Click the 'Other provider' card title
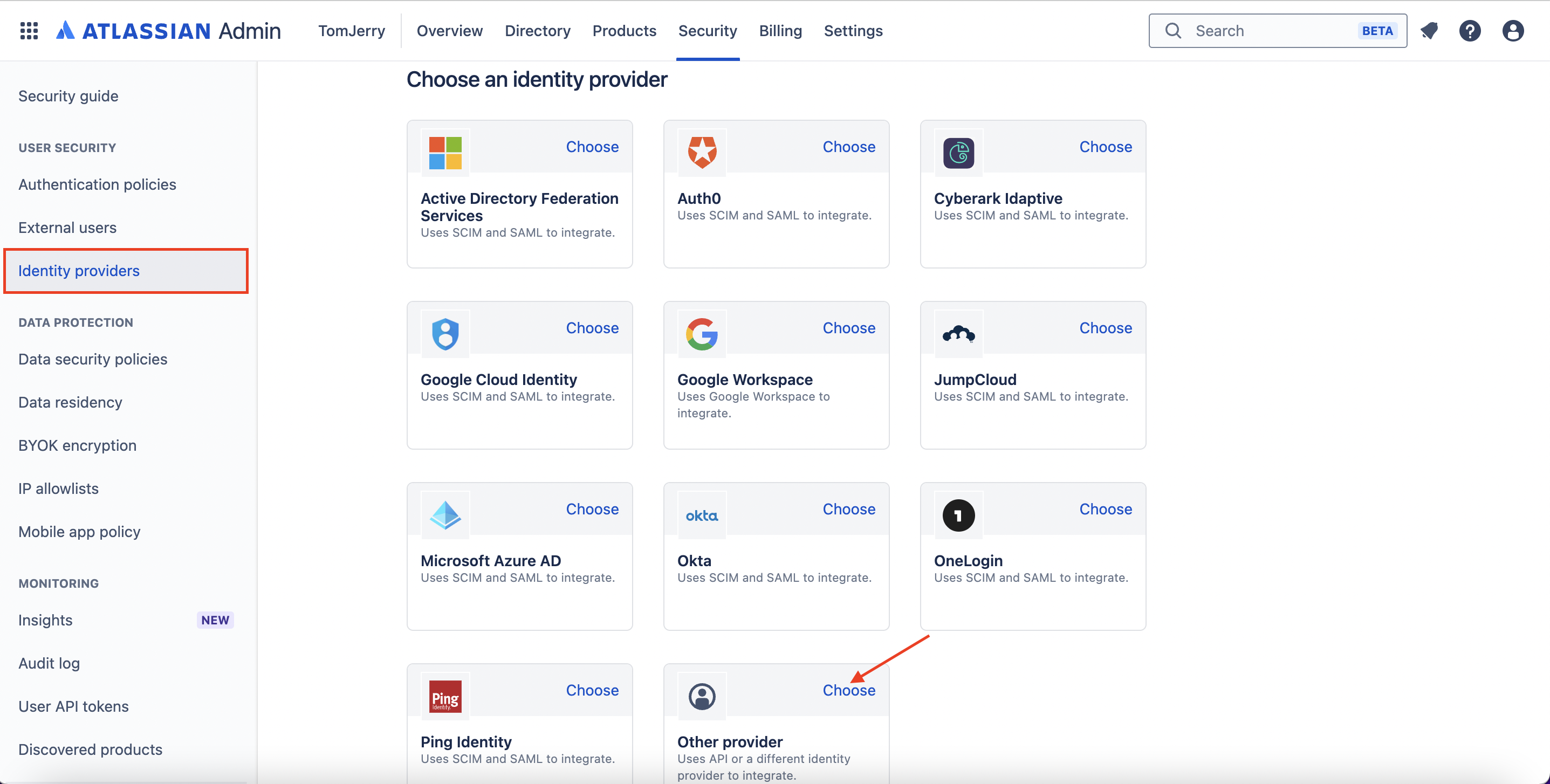Image resolution: width=1550 pixels, height=784 pixels. 730,742
